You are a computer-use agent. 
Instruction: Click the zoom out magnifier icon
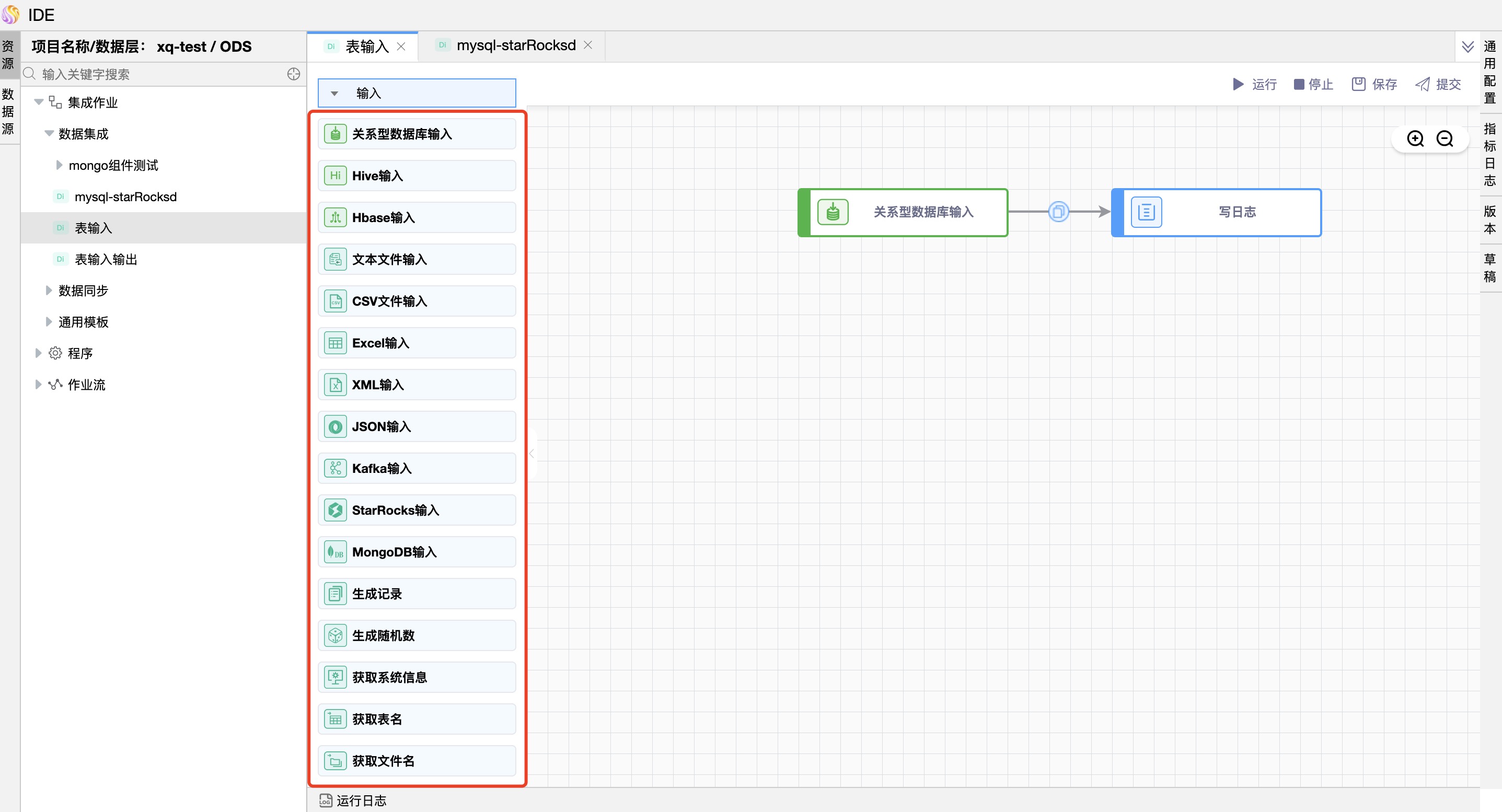click(1445, 139)
